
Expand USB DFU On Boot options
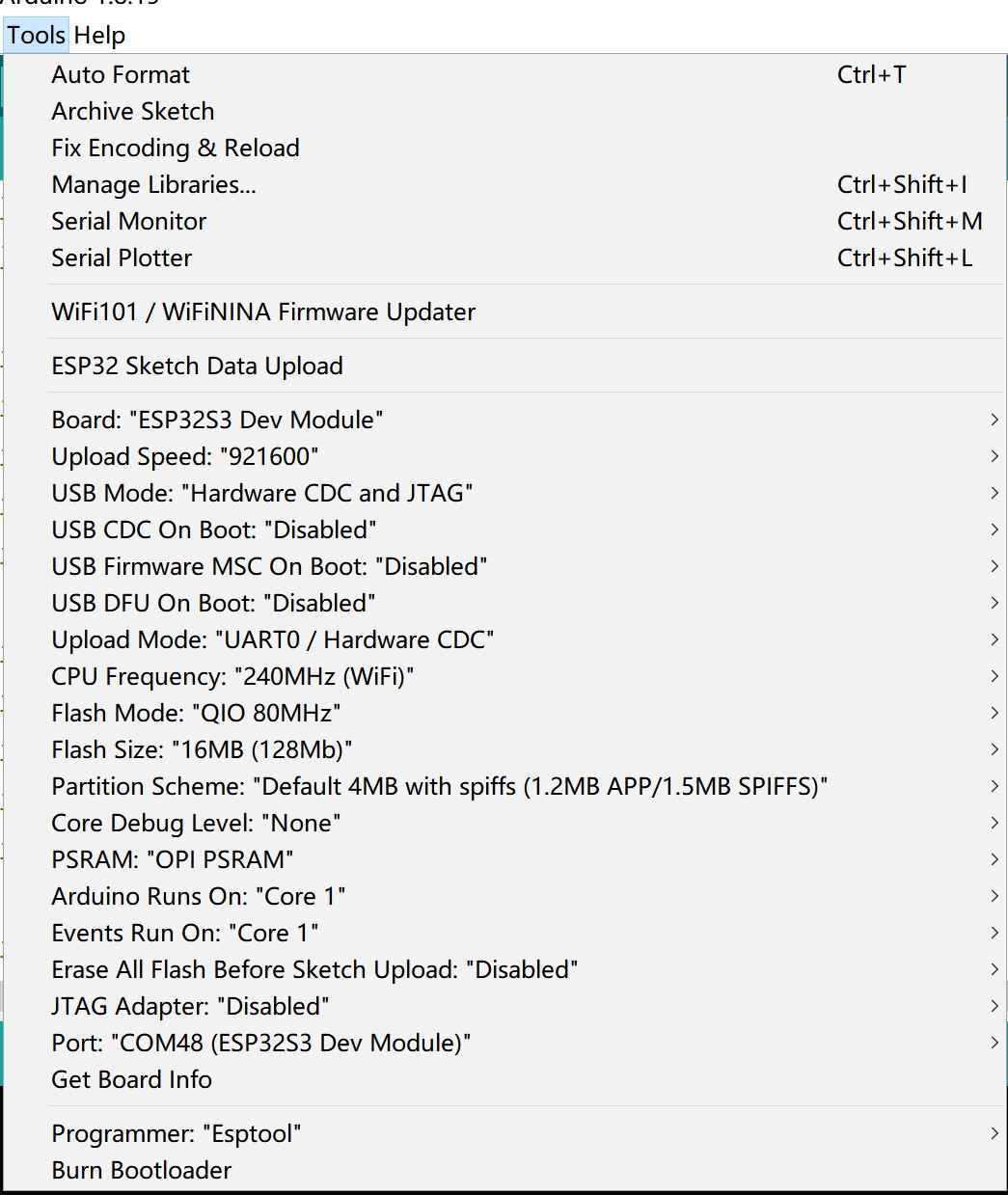504,603
